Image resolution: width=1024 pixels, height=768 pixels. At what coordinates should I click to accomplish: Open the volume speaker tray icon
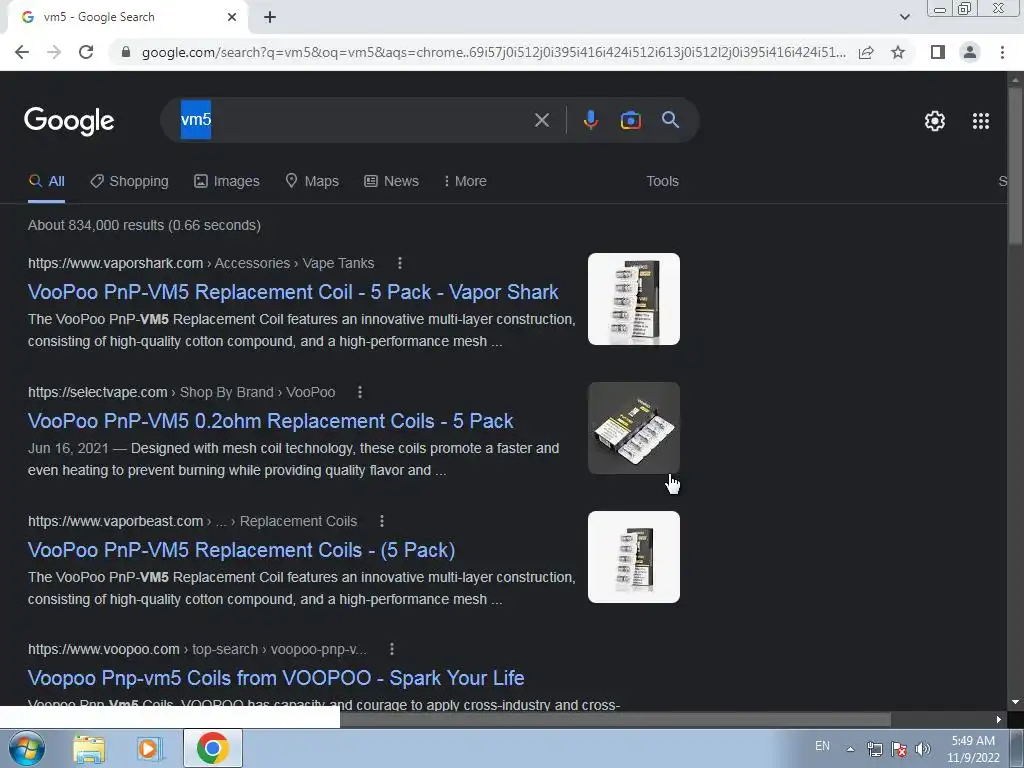point(922,749)
